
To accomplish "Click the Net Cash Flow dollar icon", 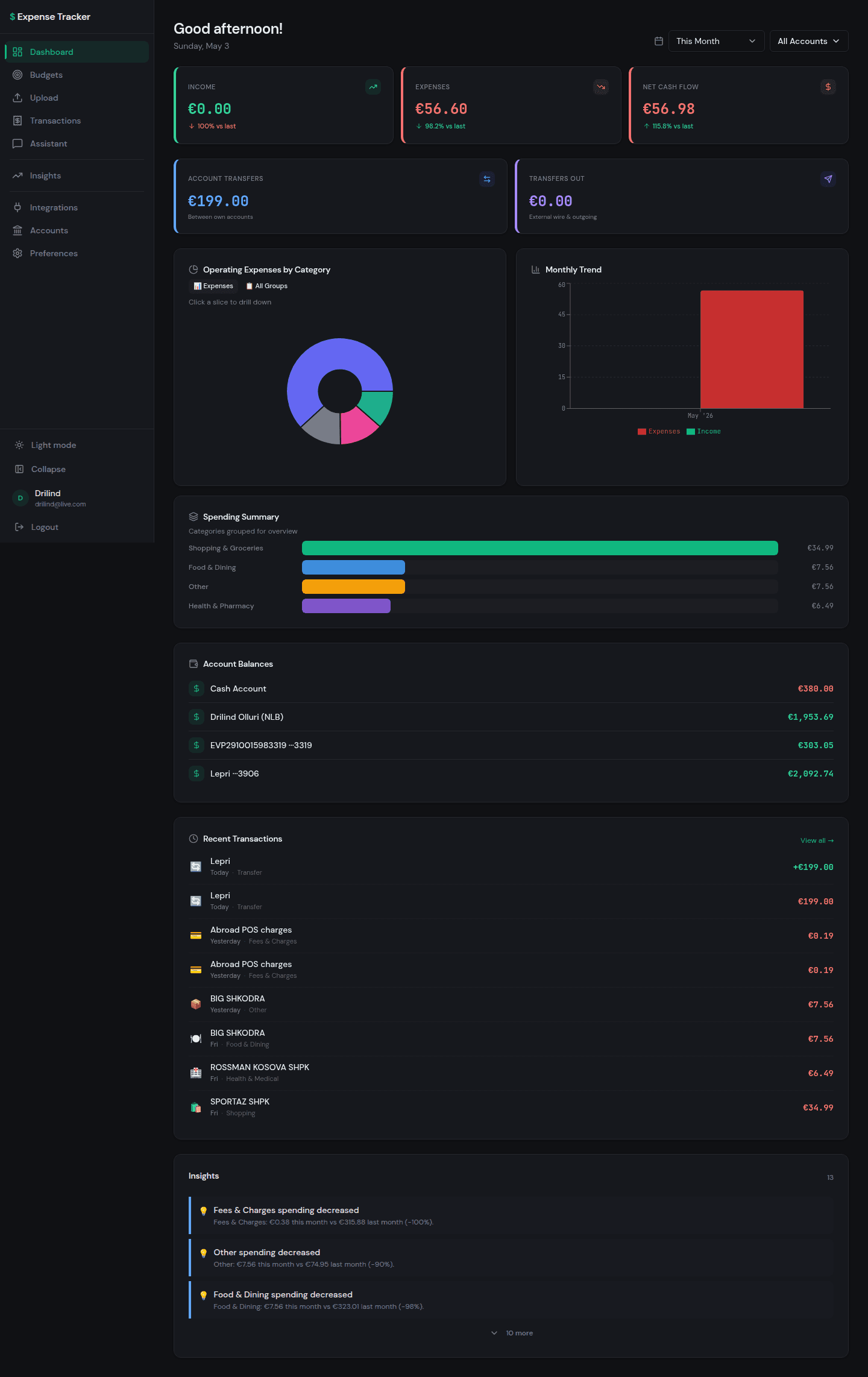I will coord(828,87).
